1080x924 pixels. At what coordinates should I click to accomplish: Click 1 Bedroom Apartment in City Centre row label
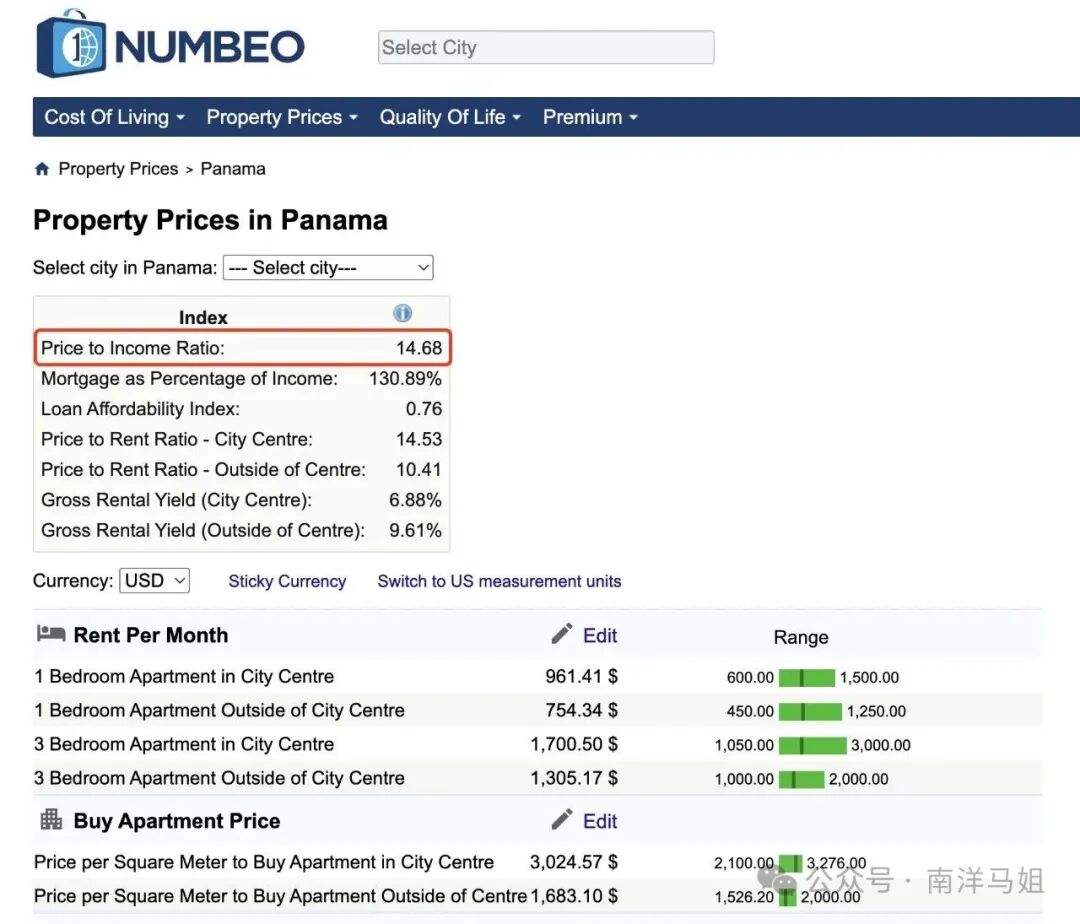pyautogui.click(x=184, y=676)
